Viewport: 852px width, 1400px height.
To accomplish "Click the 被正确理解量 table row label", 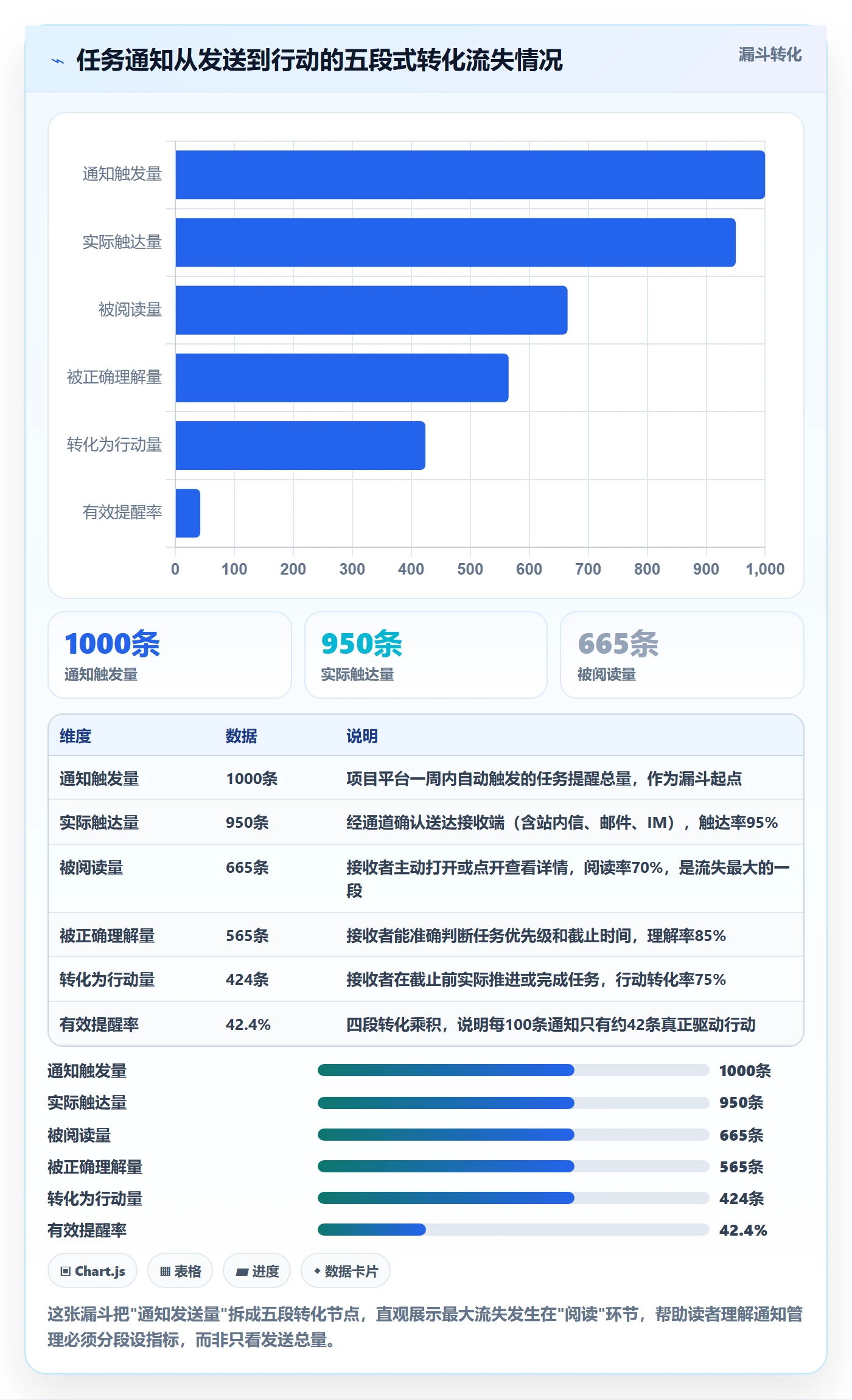I will 107,936.
